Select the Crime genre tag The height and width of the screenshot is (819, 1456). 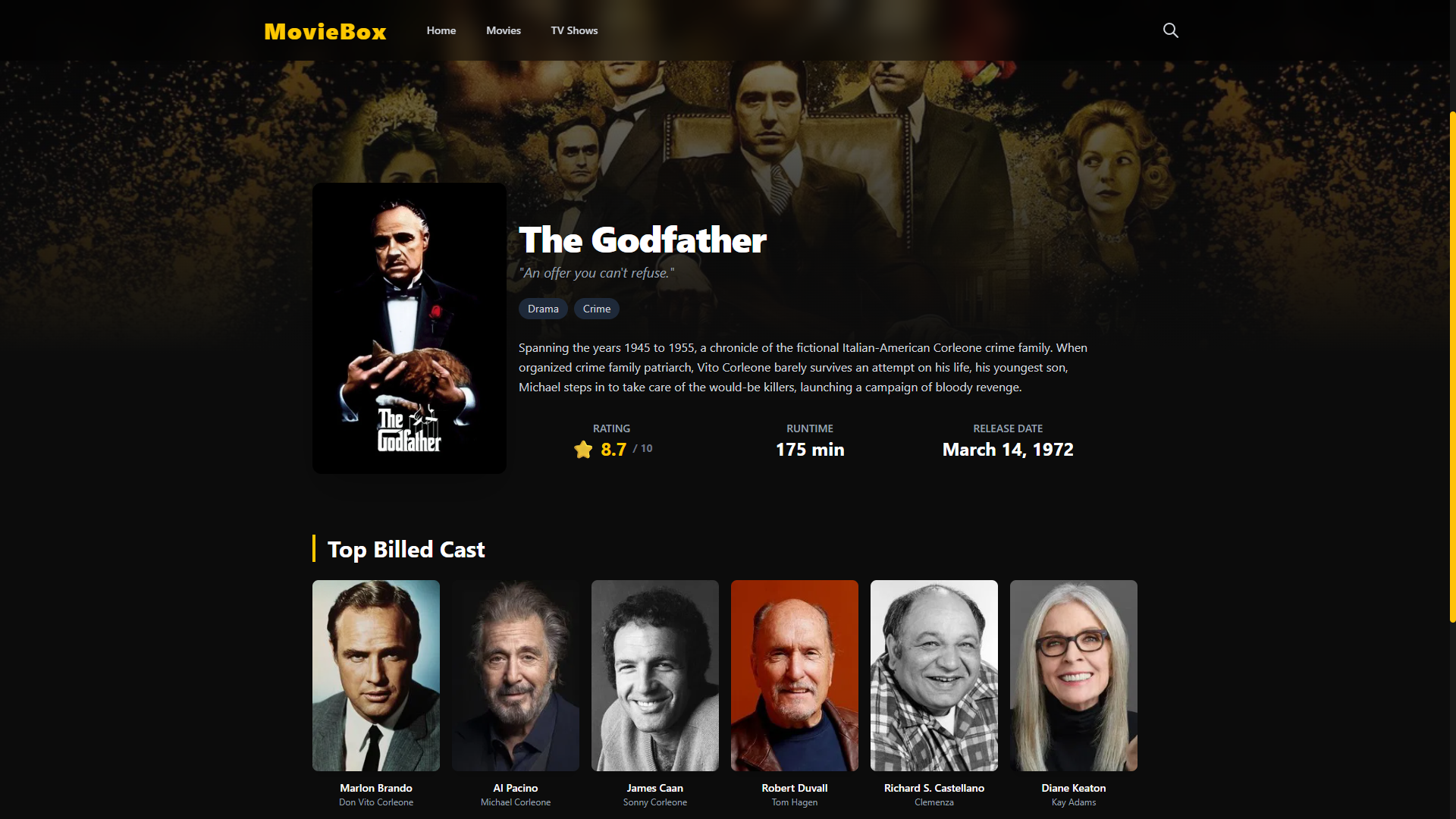click(x=597, y=309)
